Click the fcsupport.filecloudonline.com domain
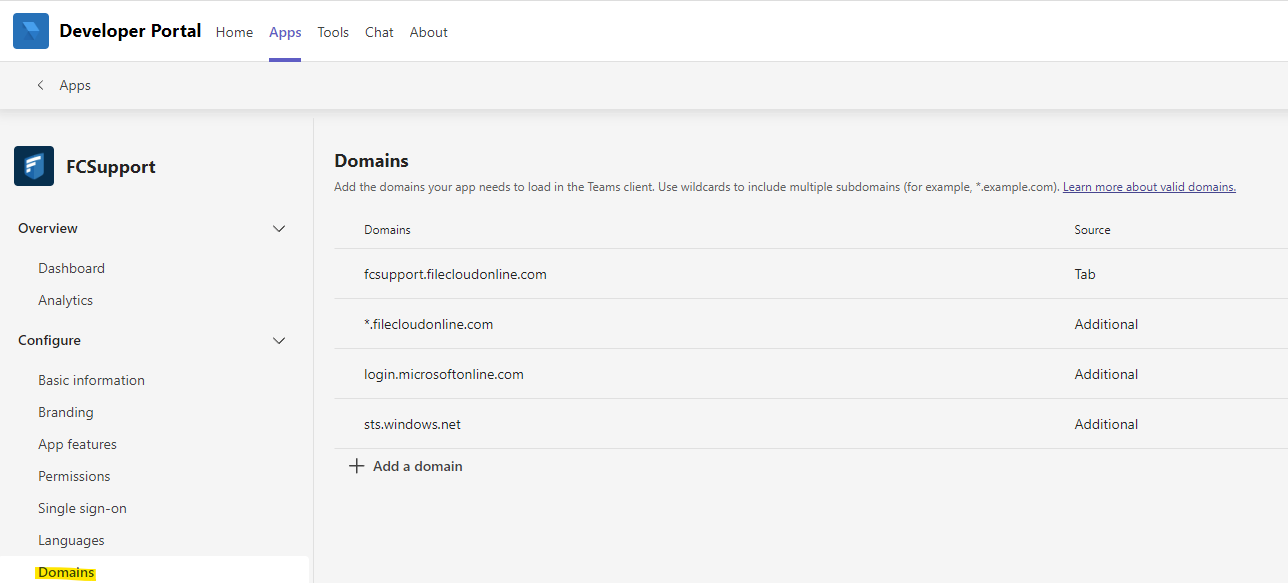This screenshot has height=583, width=1288. point(455,274)
